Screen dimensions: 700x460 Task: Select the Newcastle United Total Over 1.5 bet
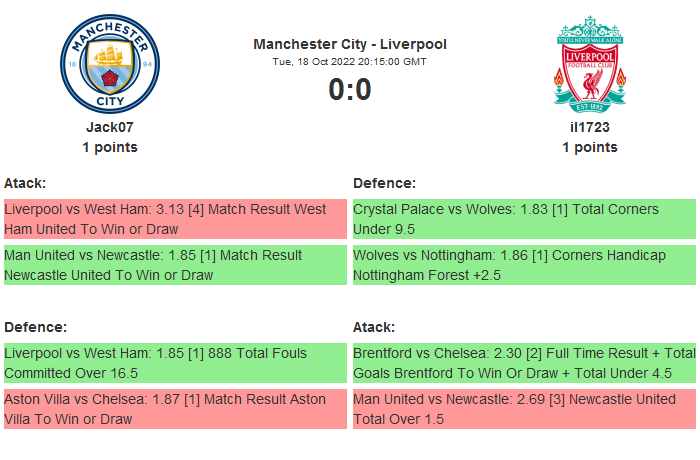coord(524,409)
